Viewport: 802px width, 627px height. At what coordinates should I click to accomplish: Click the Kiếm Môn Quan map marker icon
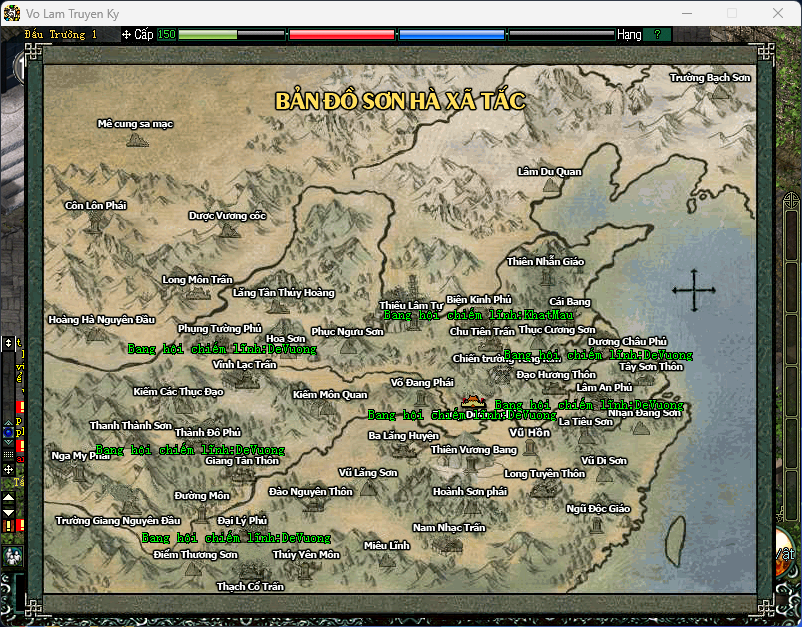tap(327, 408)
